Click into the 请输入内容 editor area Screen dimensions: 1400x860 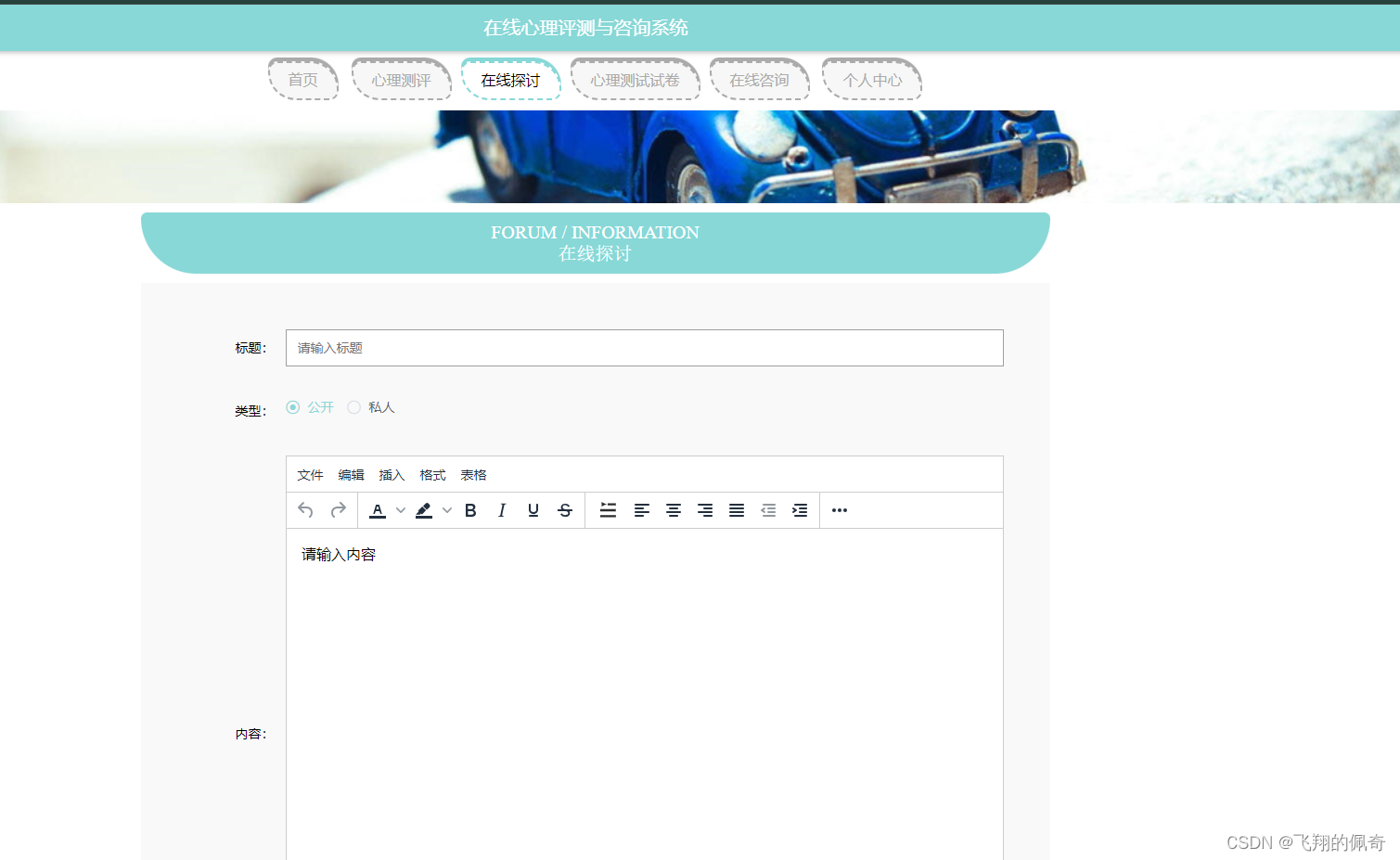point(645,694)
